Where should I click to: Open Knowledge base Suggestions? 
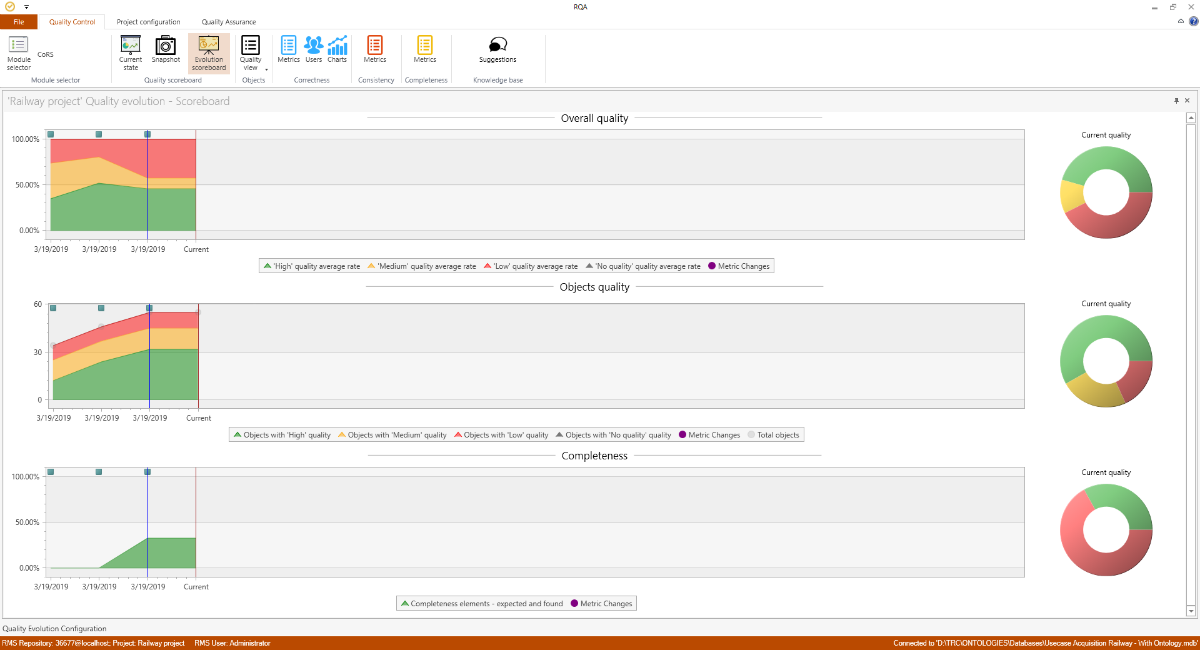[498, 50]
